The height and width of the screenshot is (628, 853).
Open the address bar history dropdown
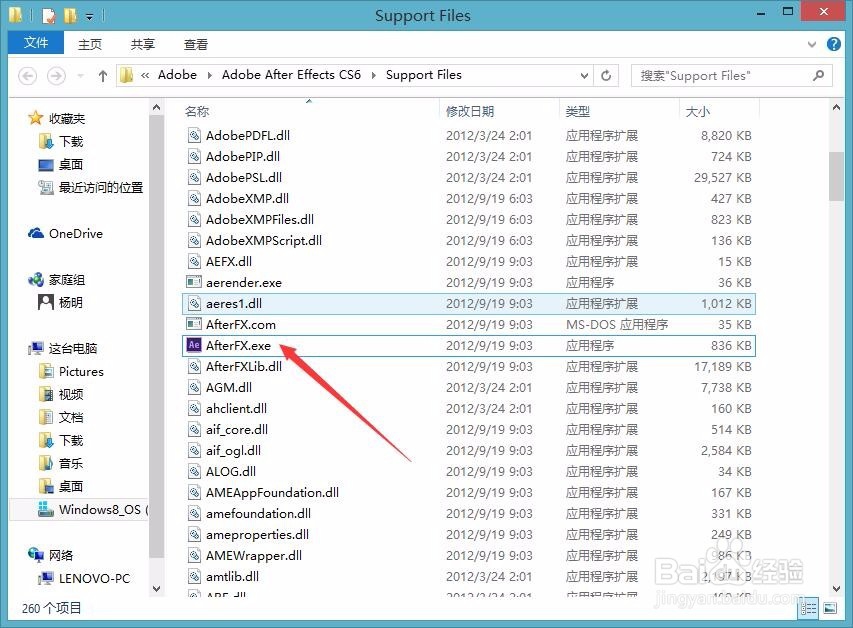click(x=584, y=76)
